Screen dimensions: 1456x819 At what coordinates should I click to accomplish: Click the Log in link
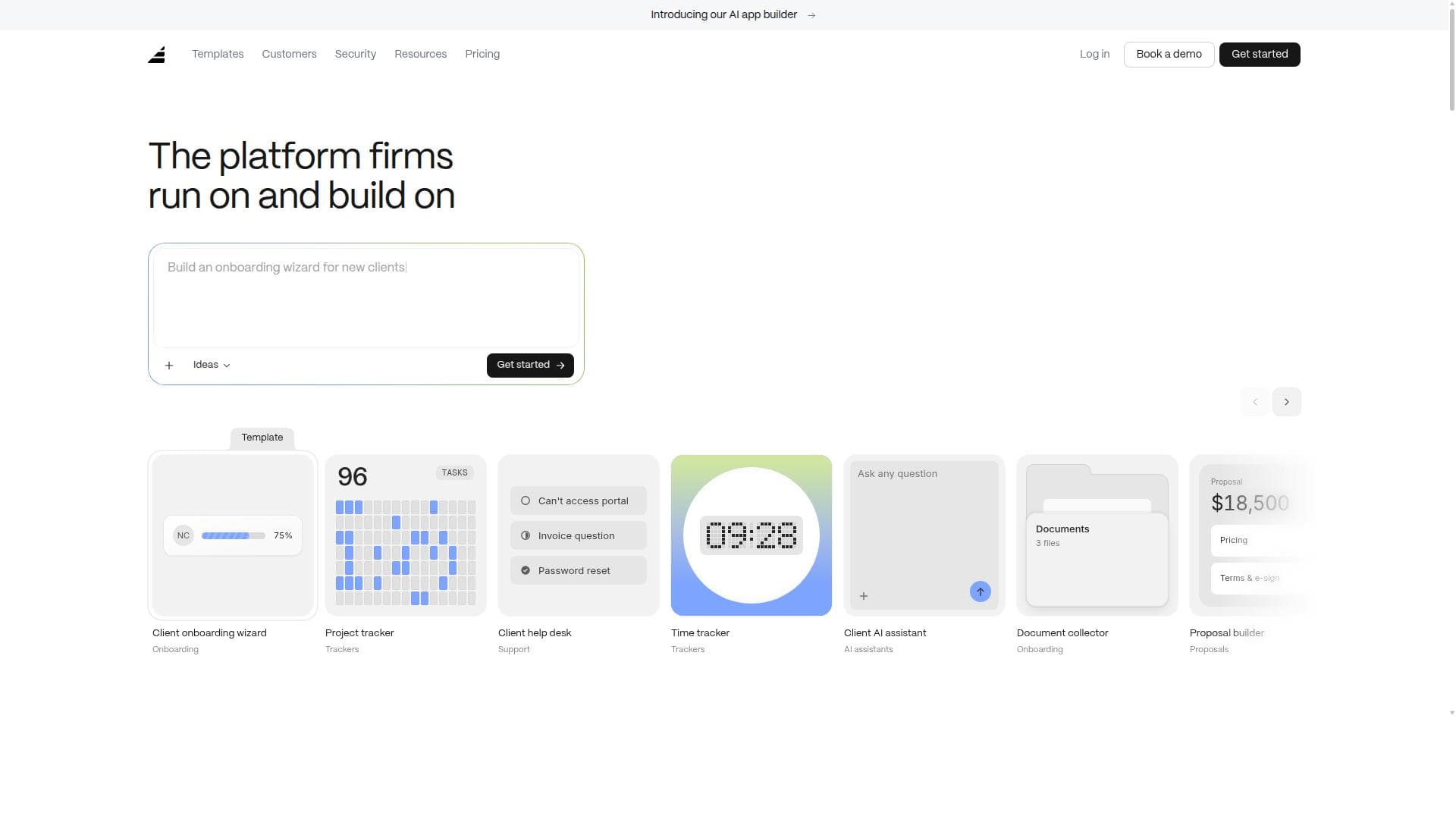[1094, 54]
